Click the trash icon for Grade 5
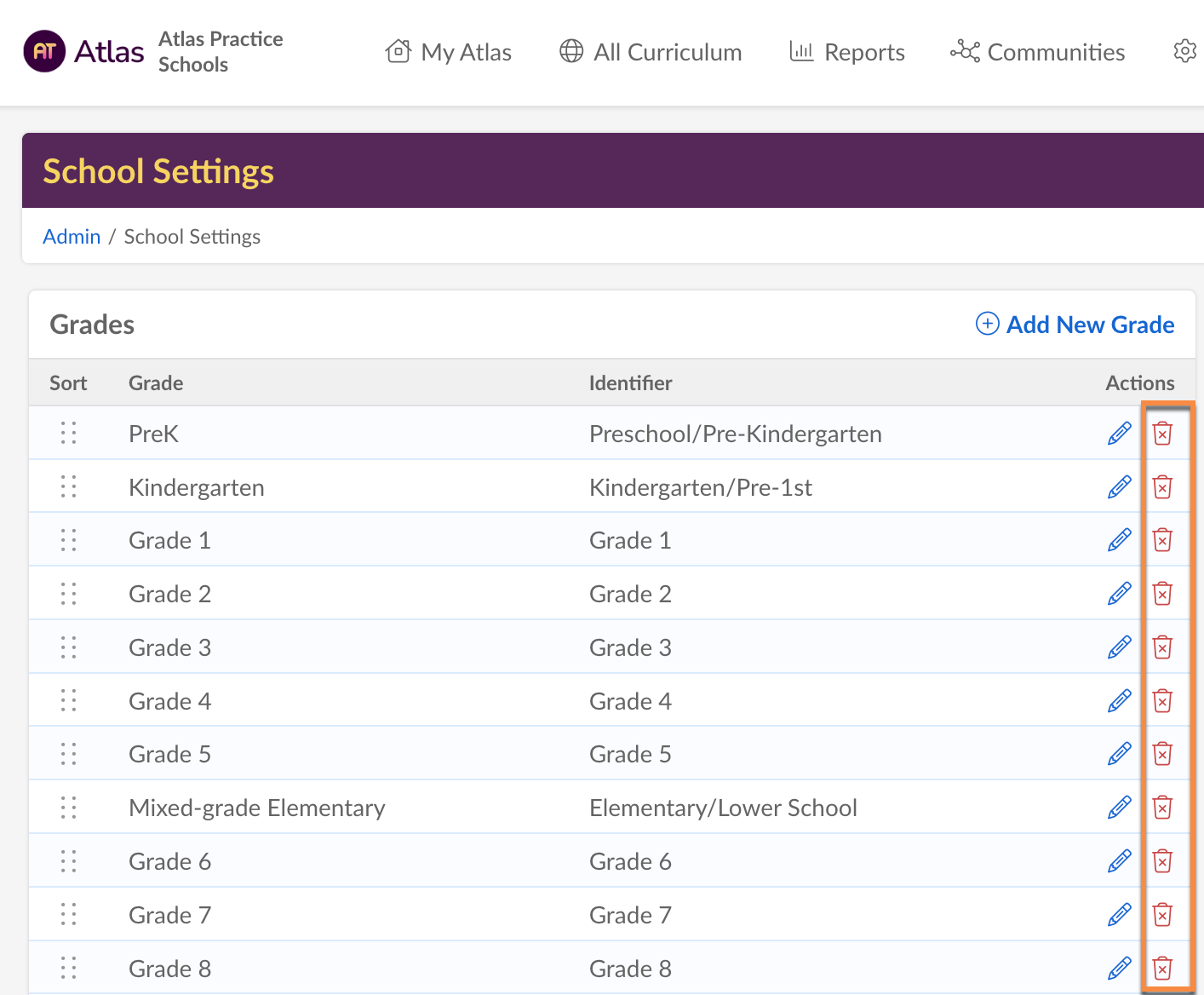Image resolution: width=1204 pixels, height=995 pixels. coord(1162,754)
